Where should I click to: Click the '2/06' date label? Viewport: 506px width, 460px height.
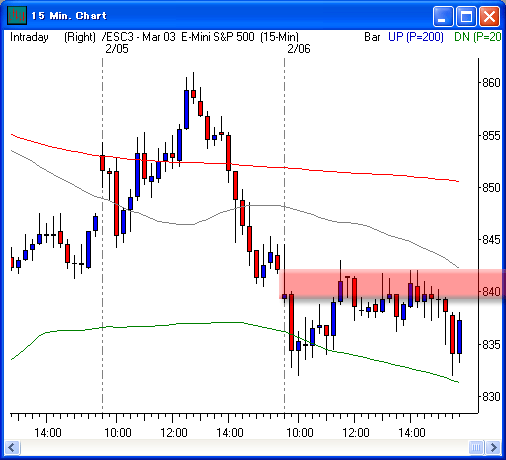(x=299, y=49)
